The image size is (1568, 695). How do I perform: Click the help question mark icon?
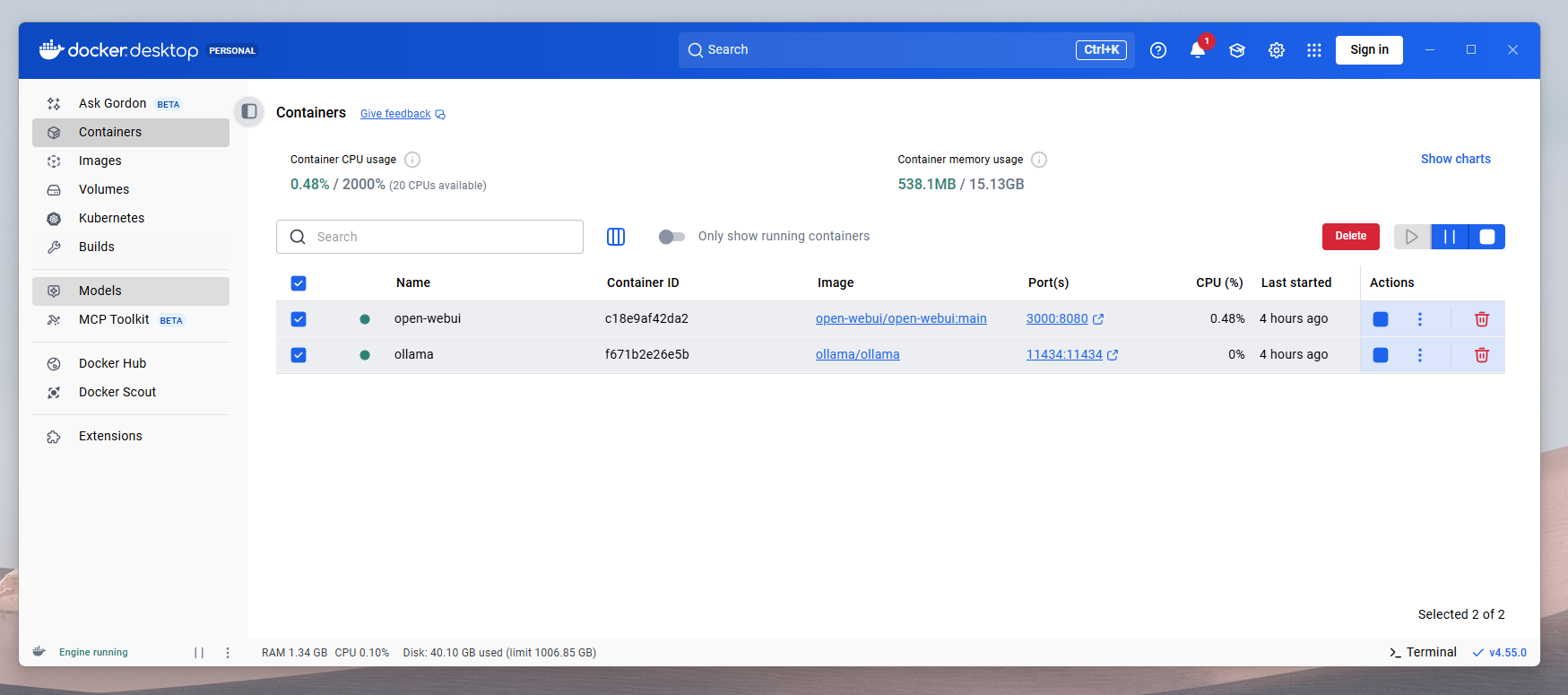[x=1157, y=50]
